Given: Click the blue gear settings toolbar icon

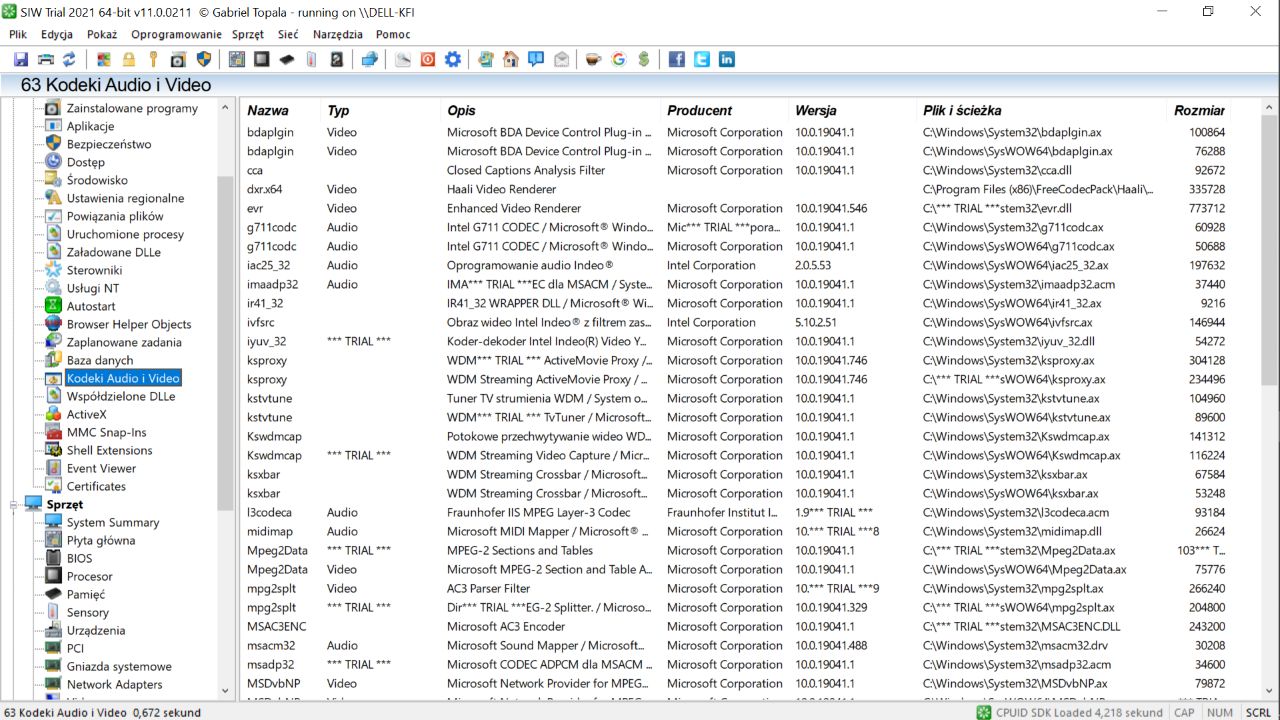Looking at the screenshot, I should [x=453, y=60].
